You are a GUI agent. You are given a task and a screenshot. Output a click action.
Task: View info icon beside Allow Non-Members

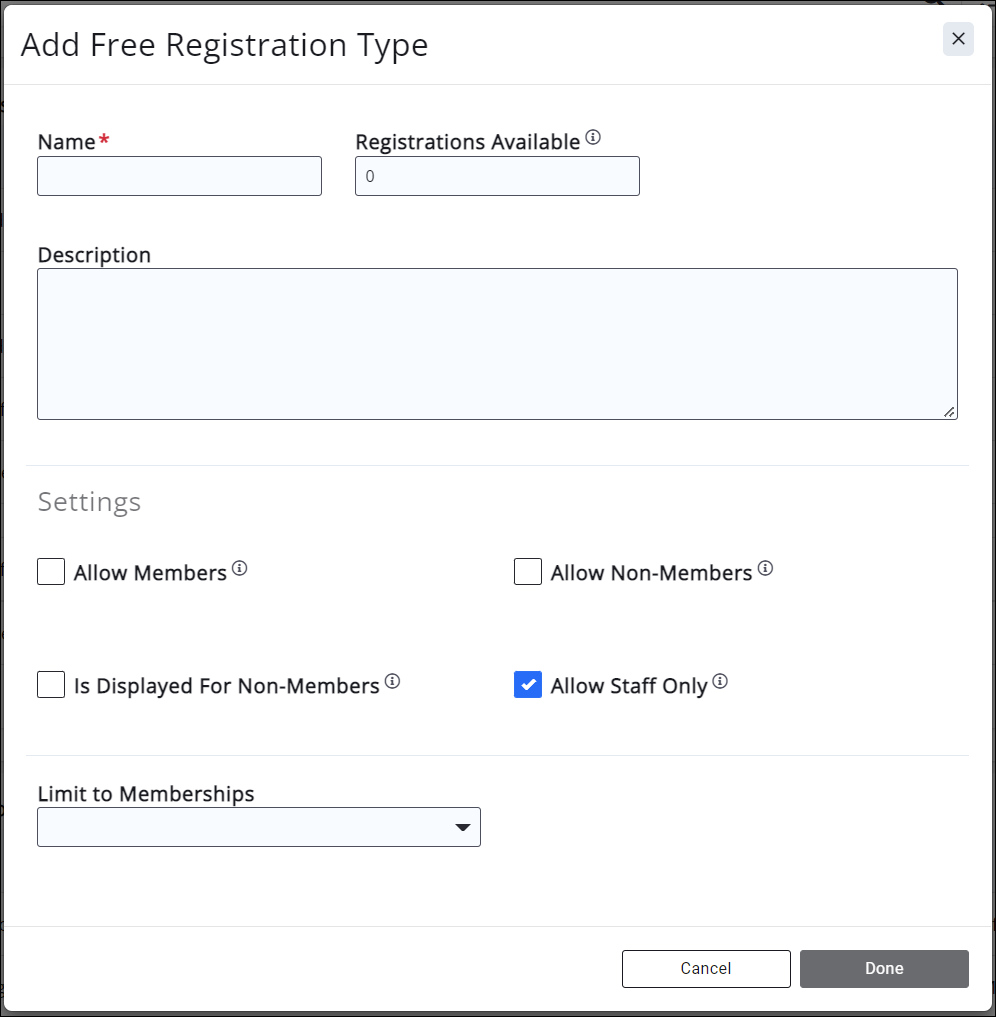click(766, 566)
